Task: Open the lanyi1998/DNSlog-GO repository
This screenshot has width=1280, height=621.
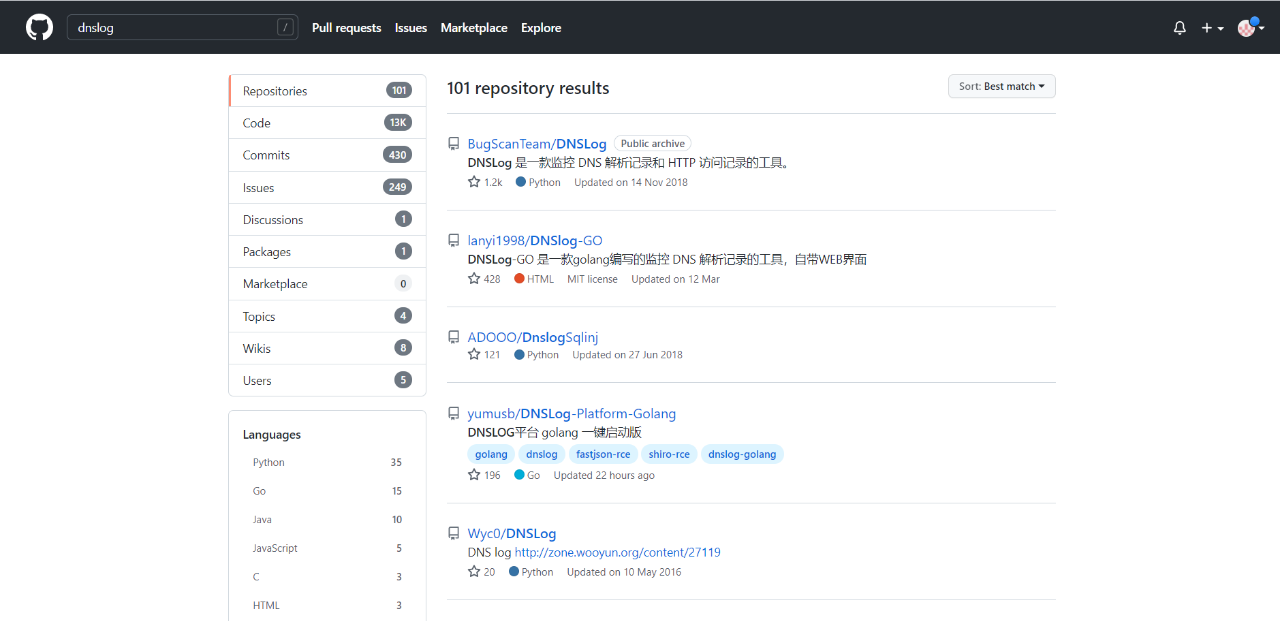Action: point(535,241)
